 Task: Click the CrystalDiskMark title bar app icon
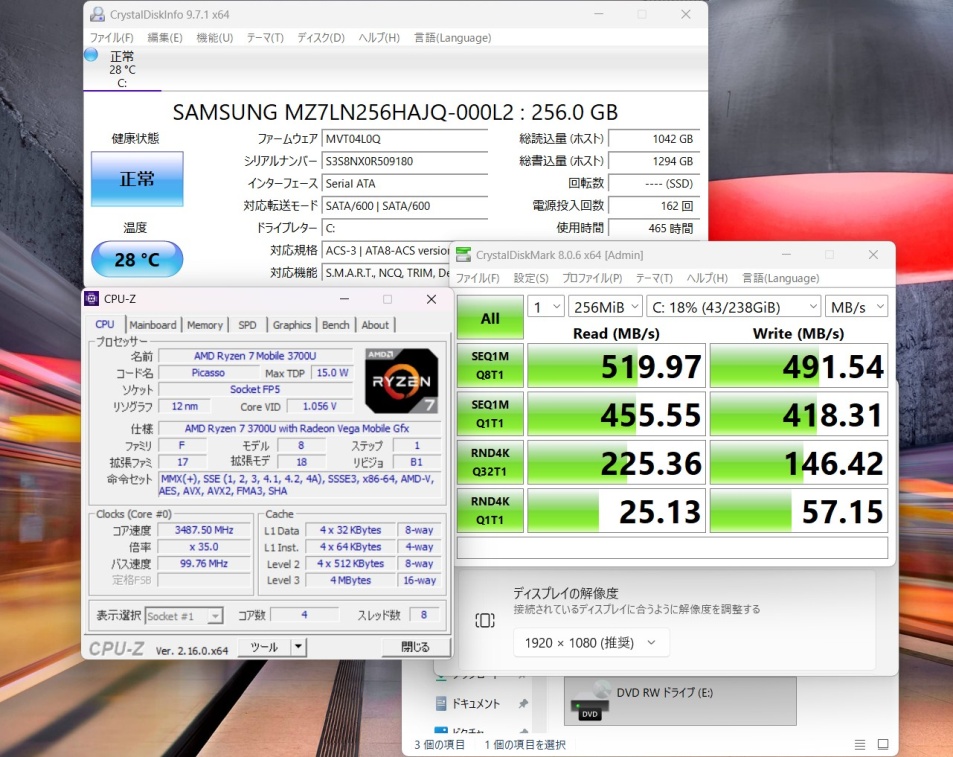click(463, 255)
